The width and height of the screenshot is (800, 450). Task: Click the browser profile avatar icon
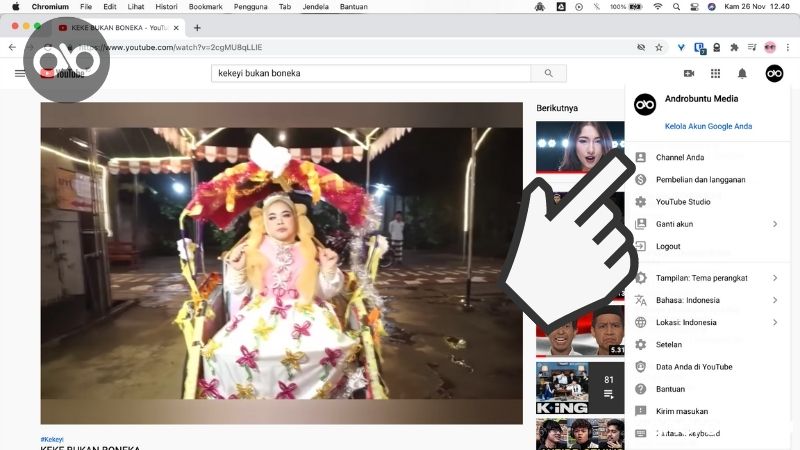pyautogui.click(x=770, y=47)
